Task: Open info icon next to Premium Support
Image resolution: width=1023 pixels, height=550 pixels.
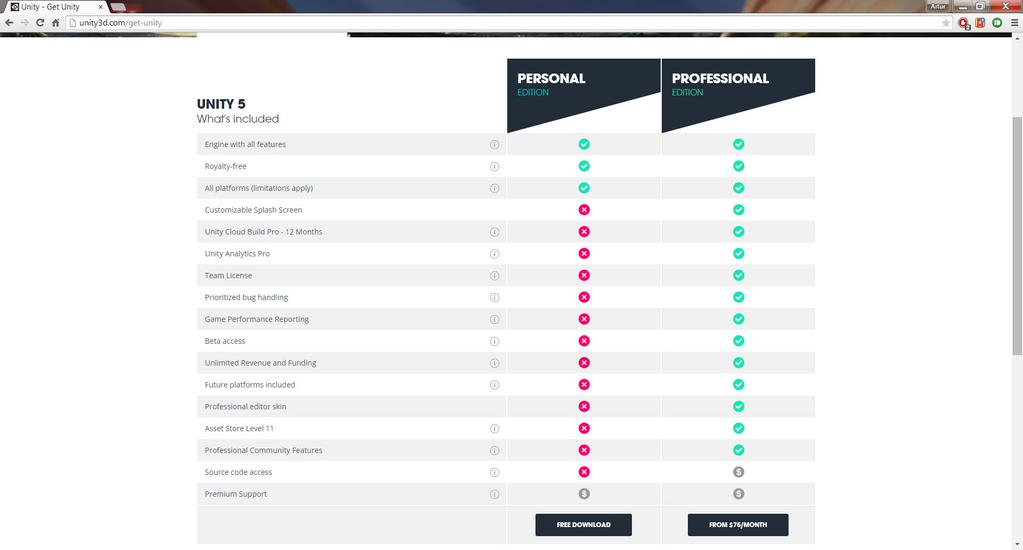Action: pos(495,495)
